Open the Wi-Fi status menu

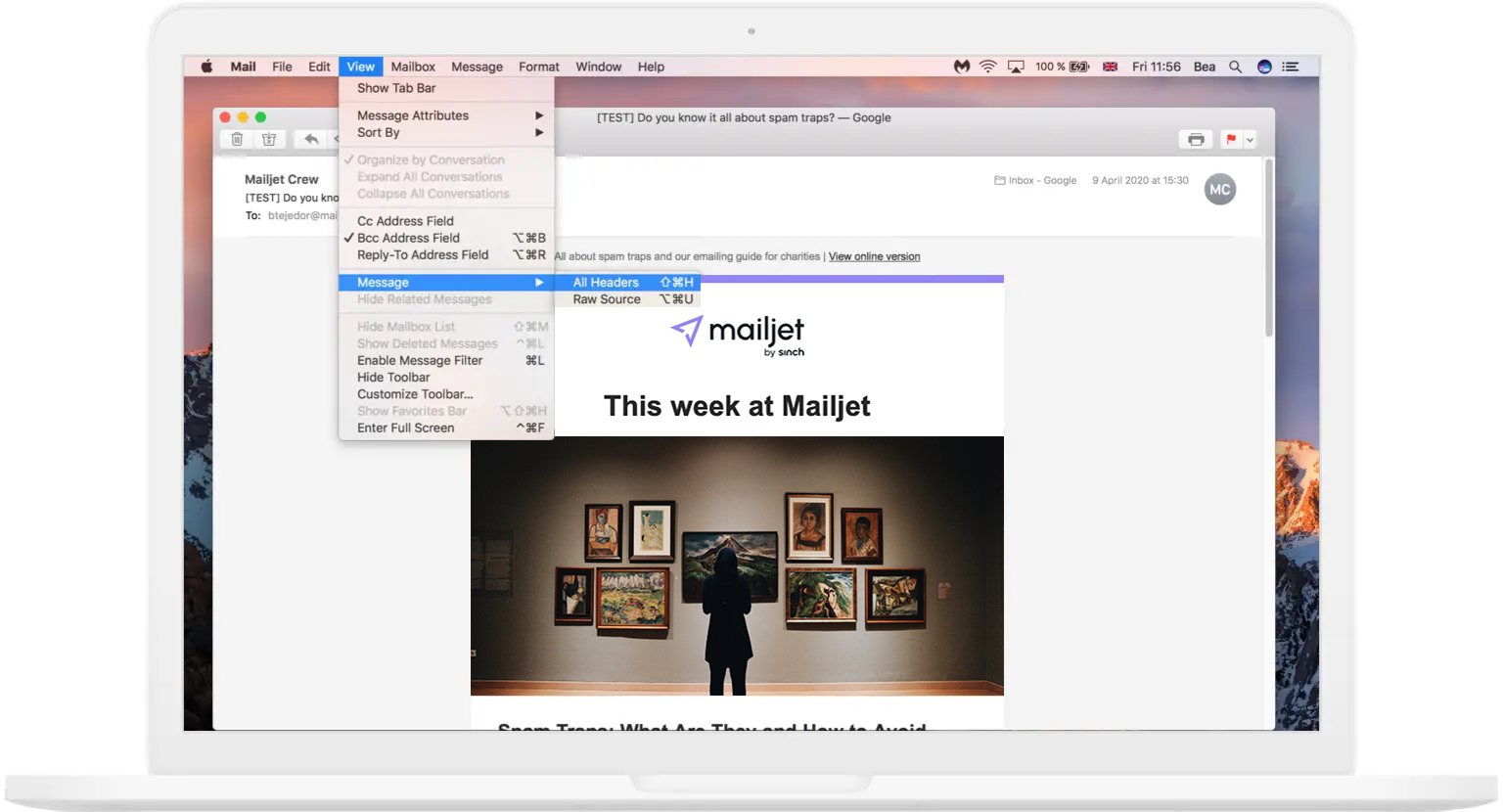coord(988,67)
